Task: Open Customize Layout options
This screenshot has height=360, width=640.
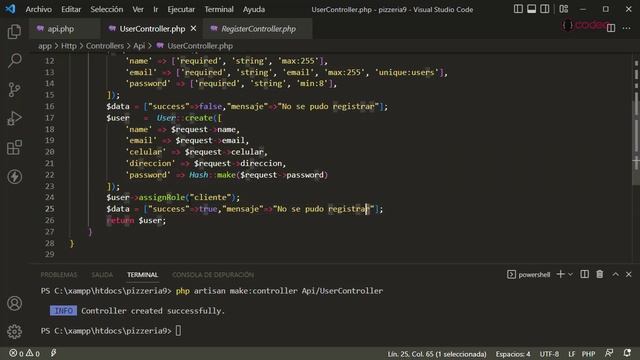Action: coord(564,9)
